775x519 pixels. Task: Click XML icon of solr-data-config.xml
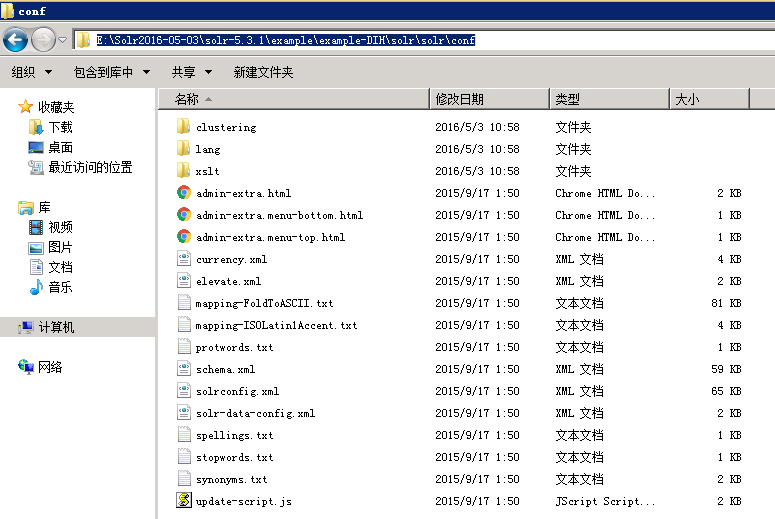(x=184, y=413)
